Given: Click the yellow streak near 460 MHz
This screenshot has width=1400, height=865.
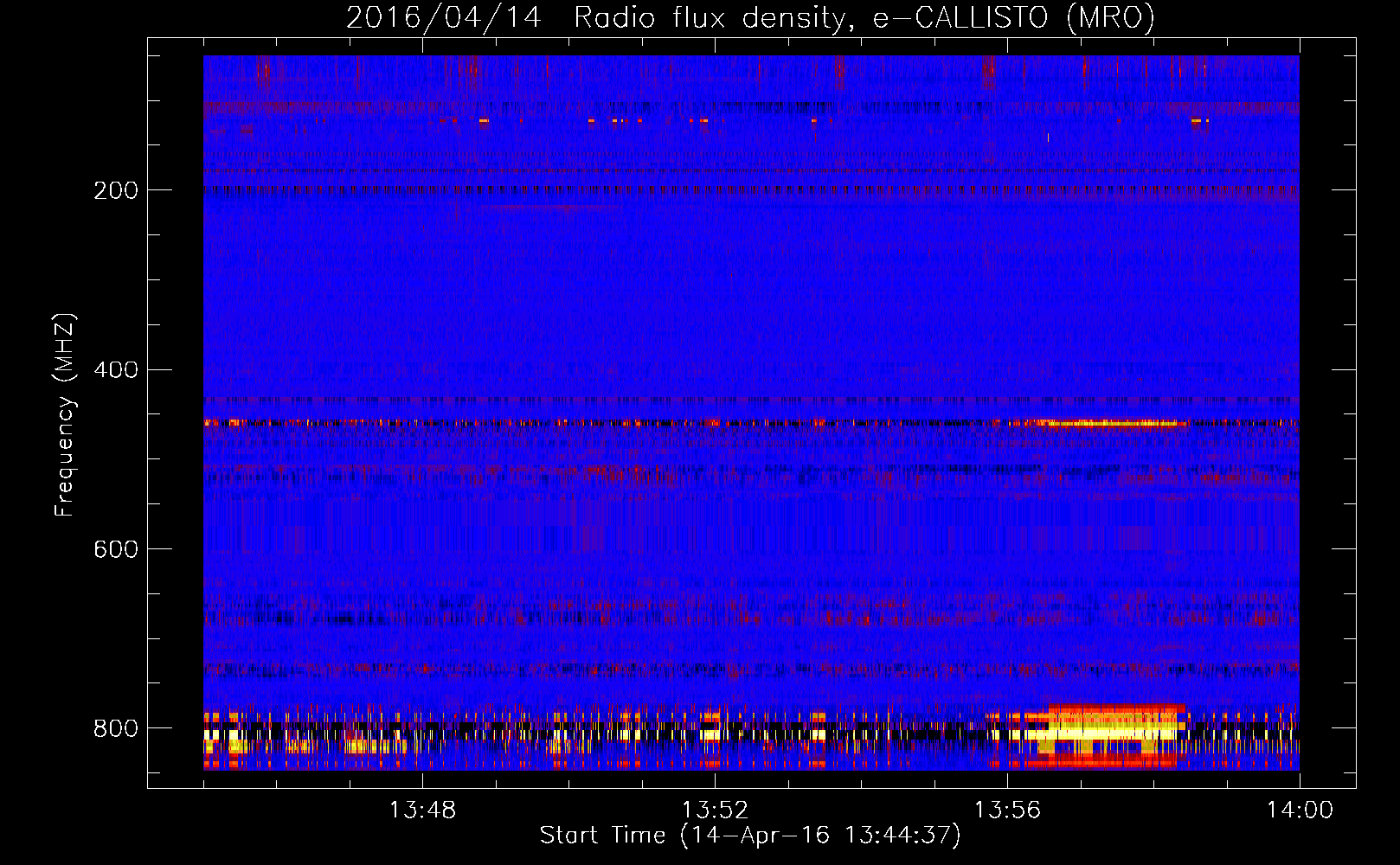Looking at the screenshot, I should (1112, 424).
